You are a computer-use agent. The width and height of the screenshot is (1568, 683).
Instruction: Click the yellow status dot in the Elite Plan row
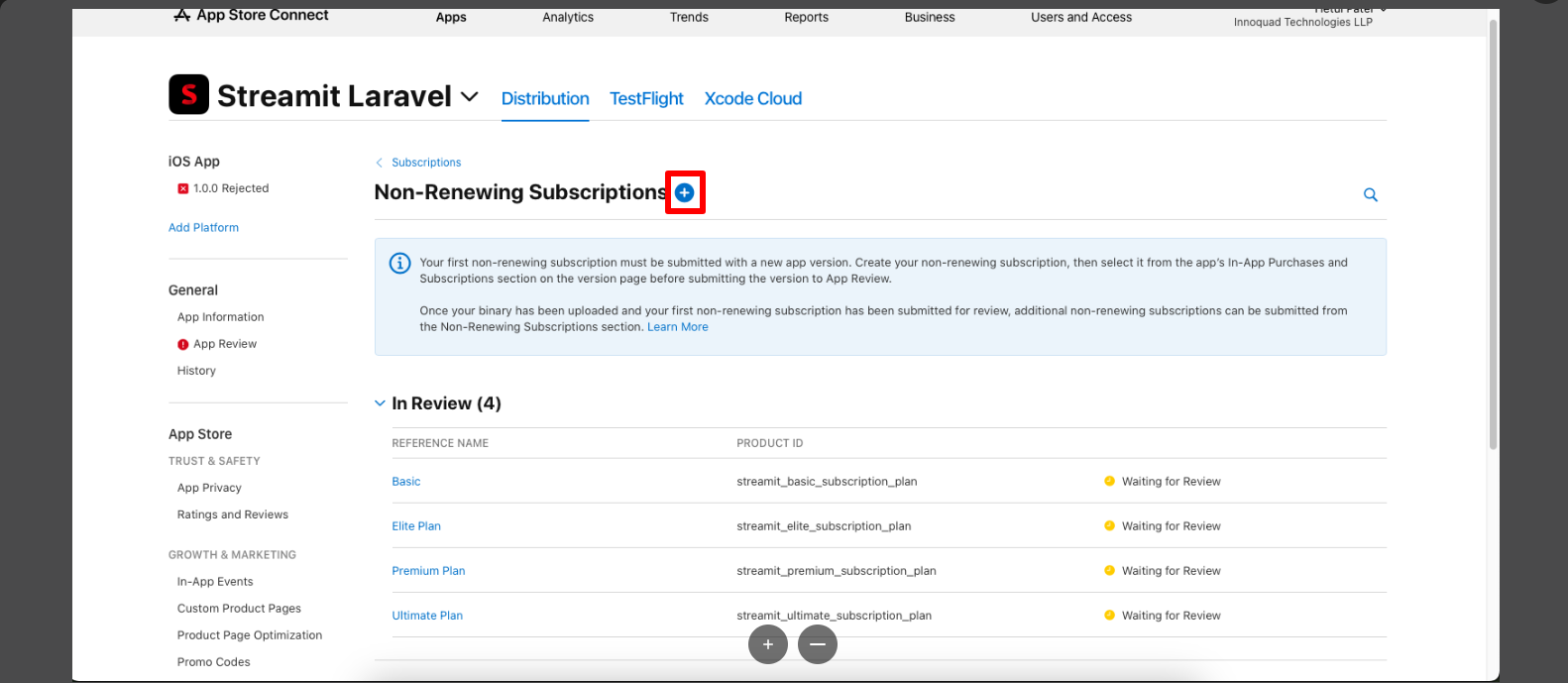[1109, 525]
